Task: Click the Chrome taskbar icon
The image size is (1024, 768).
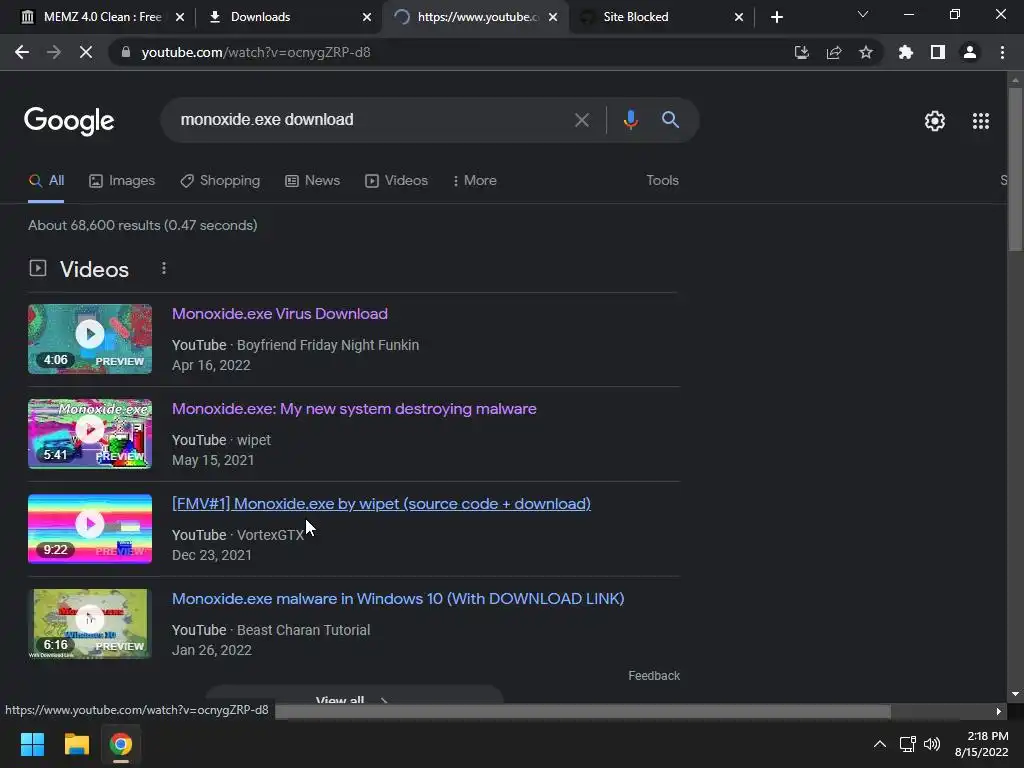Action: [121, 744]
